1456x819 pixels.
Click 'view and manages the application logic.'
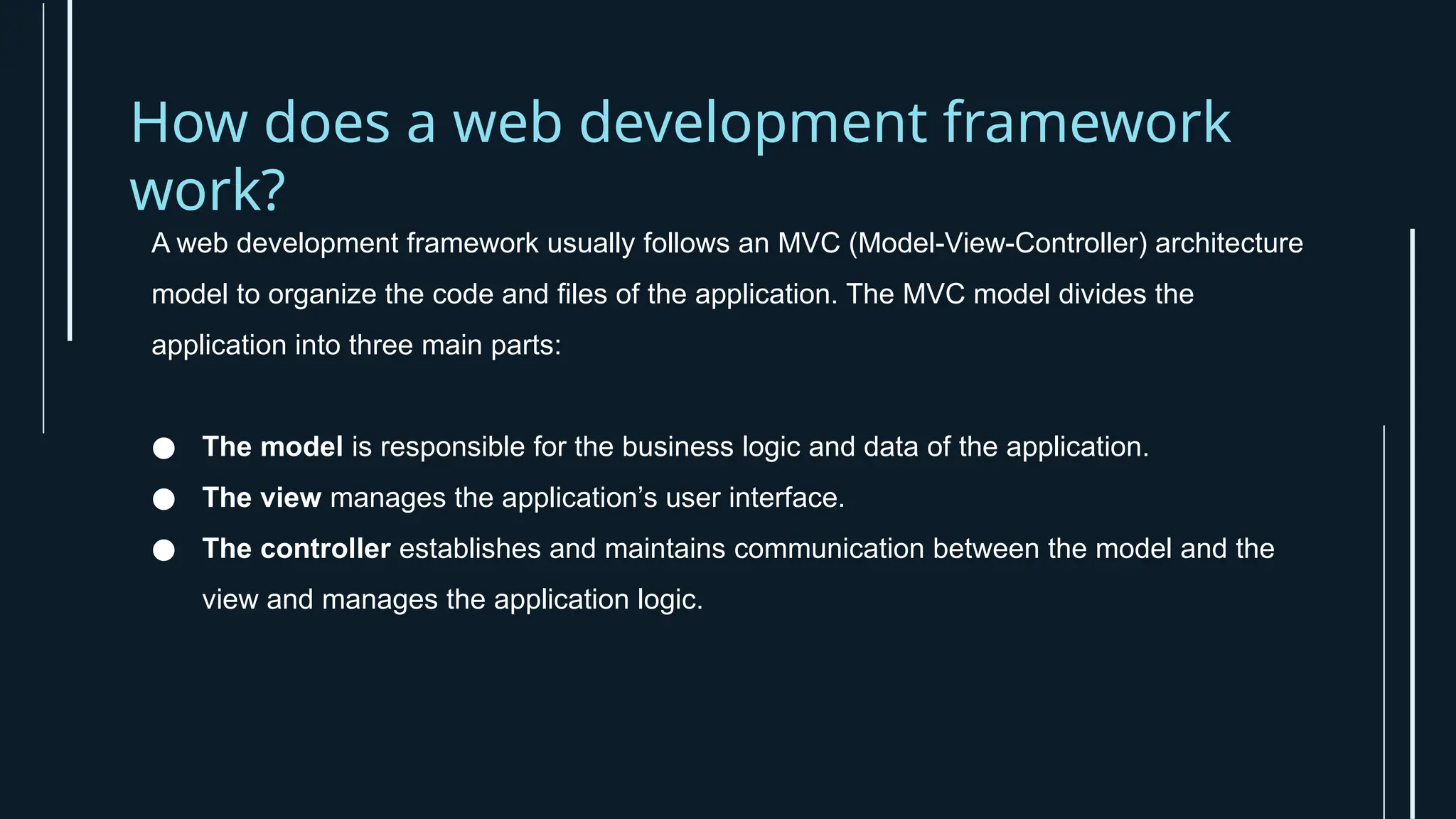(452, 600)
